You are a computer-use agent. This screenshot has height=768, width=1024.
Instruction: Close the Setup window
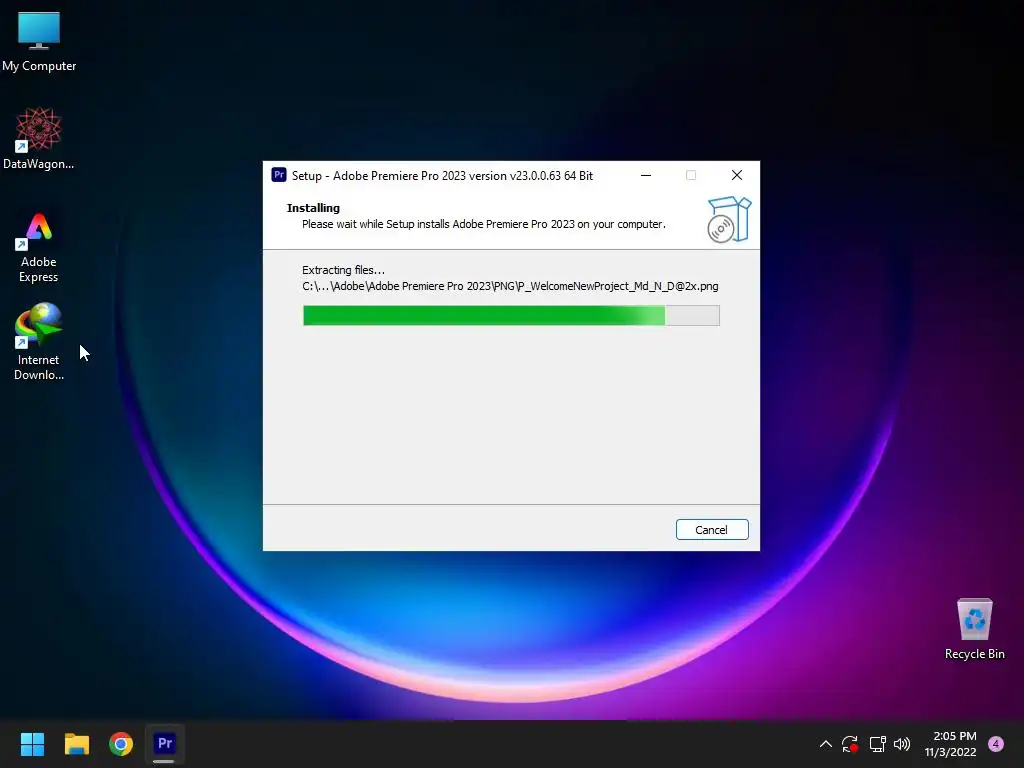(737, 175)
